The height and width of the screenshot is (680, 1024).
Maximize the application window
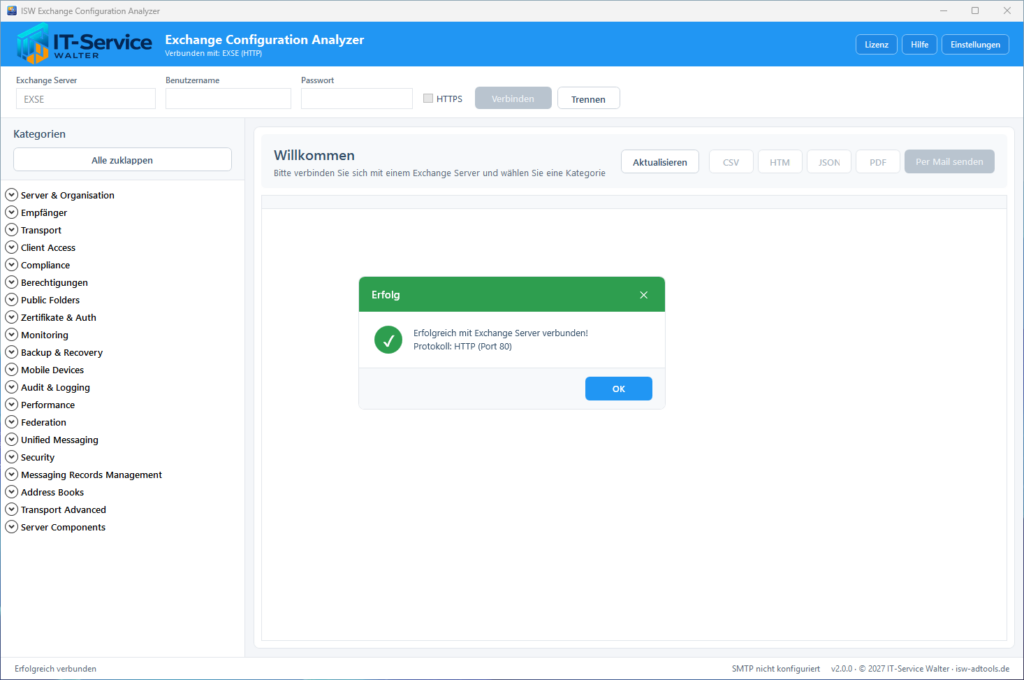[975, 10]
